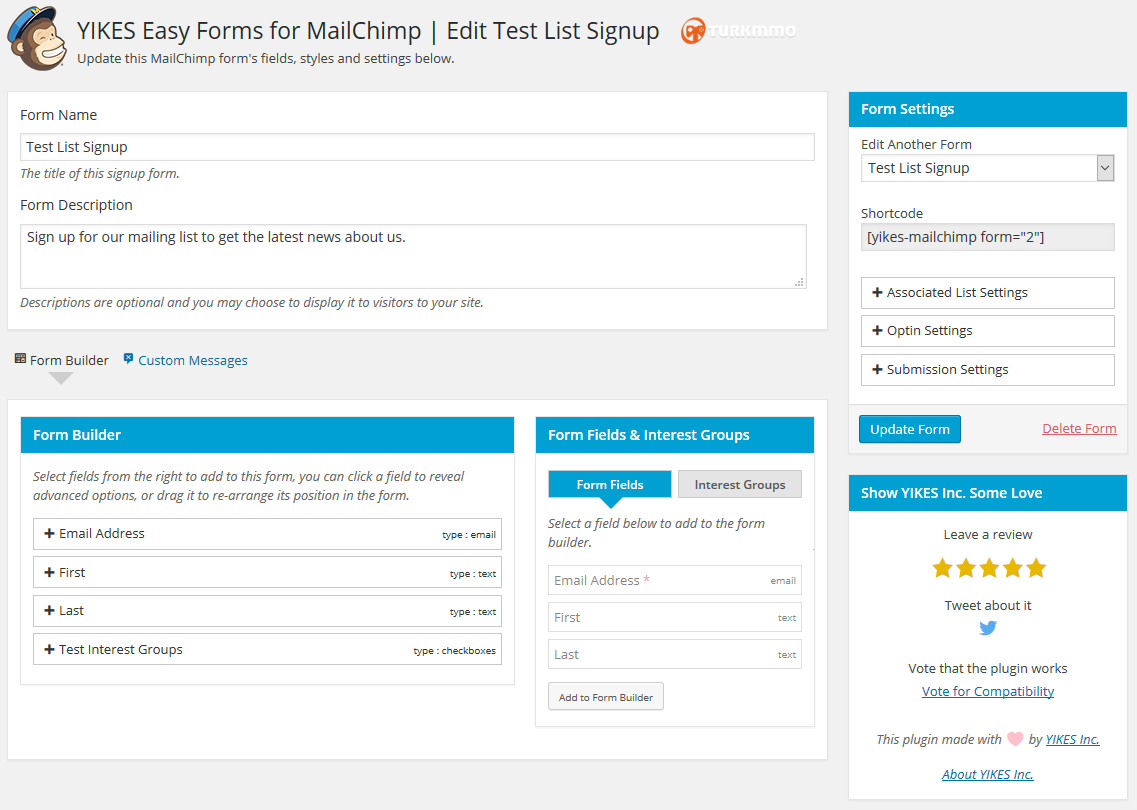Click Show YIKES Inc. Some Love header

tap(988, 493)
